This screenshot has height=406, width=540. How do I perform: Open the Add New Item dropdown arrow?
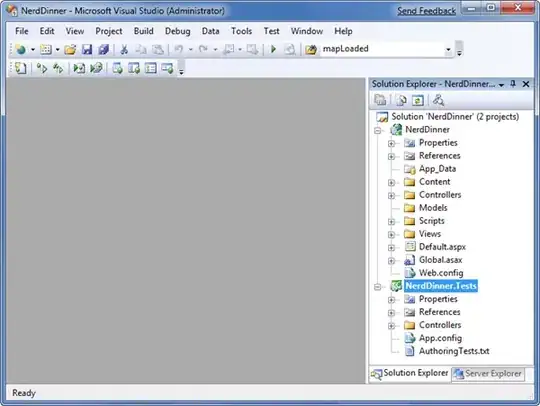58,50
